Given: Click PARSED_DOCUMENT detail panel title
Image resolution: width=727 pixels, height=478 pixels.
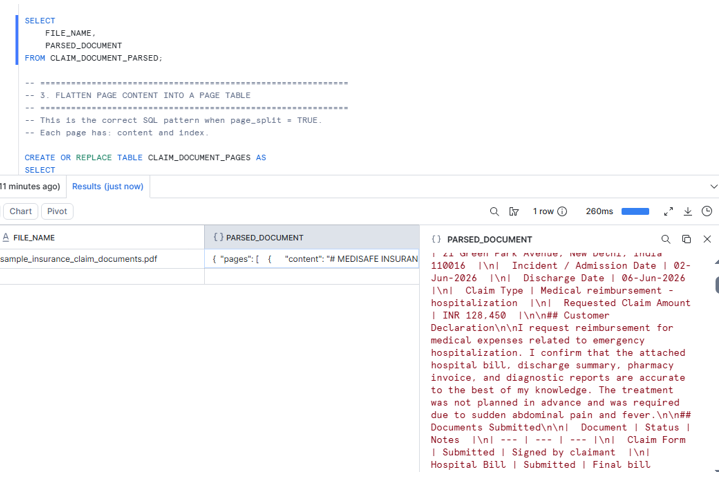Looking at the screenshot, I should tap(489, 240).
